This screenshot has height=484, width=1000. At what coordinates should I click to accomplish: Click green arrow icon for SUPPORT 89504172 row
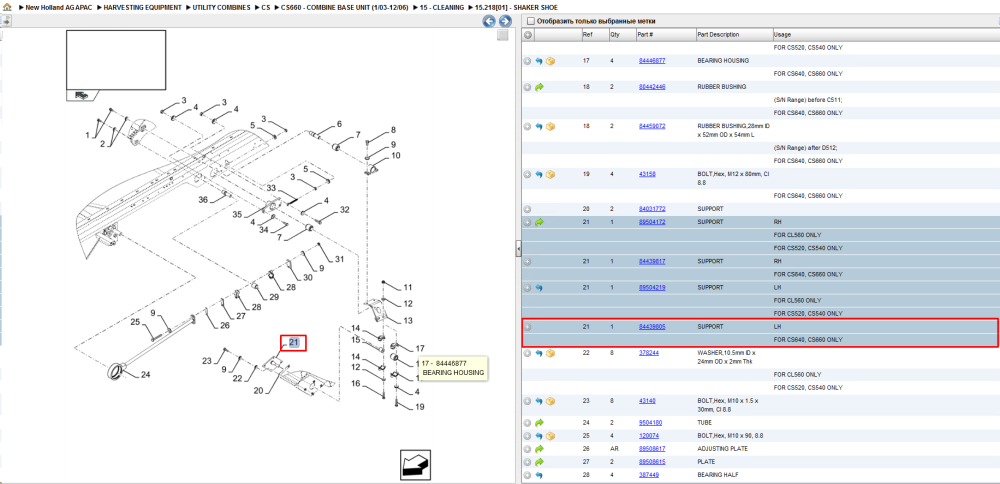[539, 222]
